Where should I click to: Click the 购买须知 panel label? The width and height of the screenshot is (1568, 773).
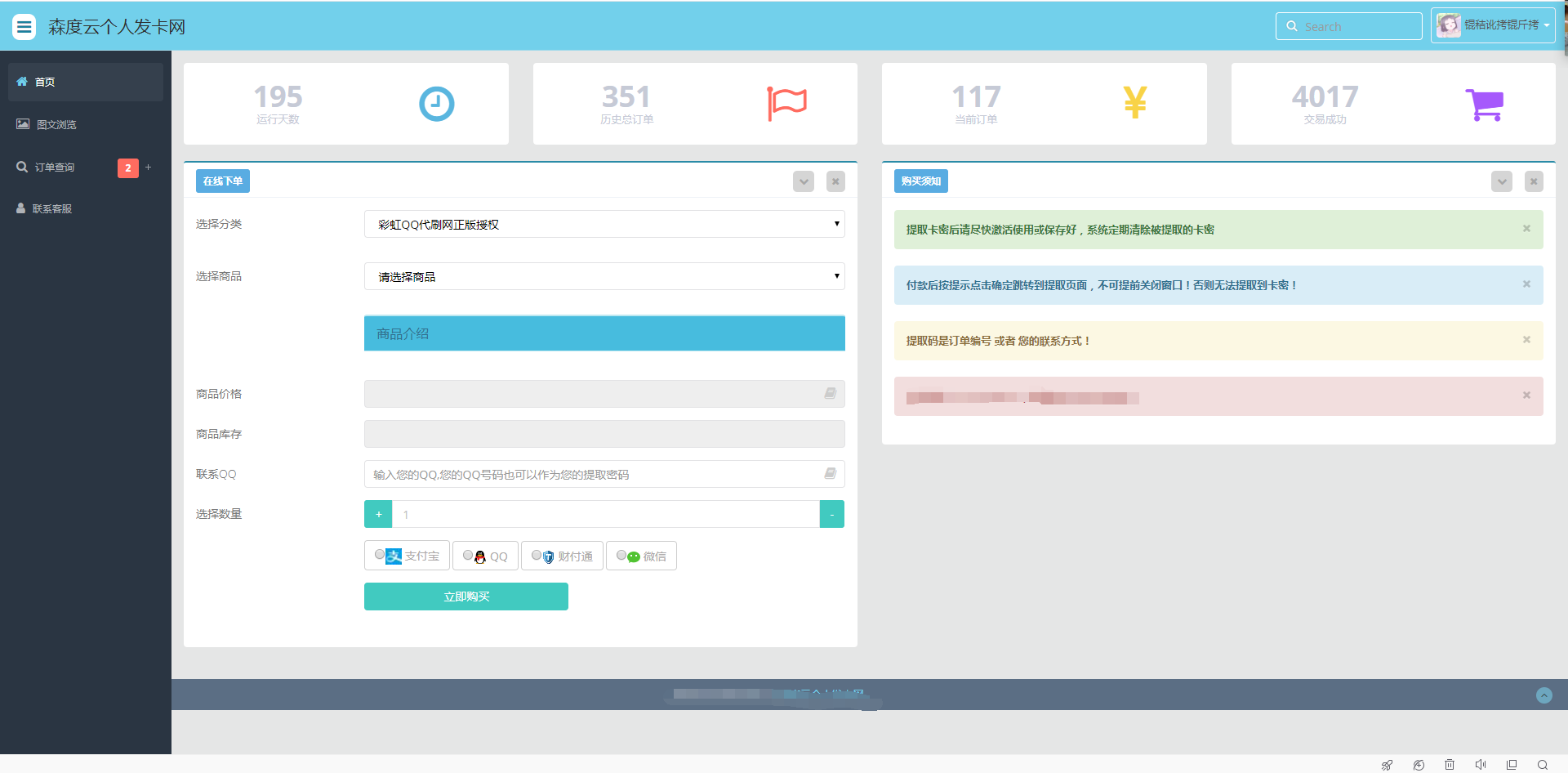tap(921, 181)
